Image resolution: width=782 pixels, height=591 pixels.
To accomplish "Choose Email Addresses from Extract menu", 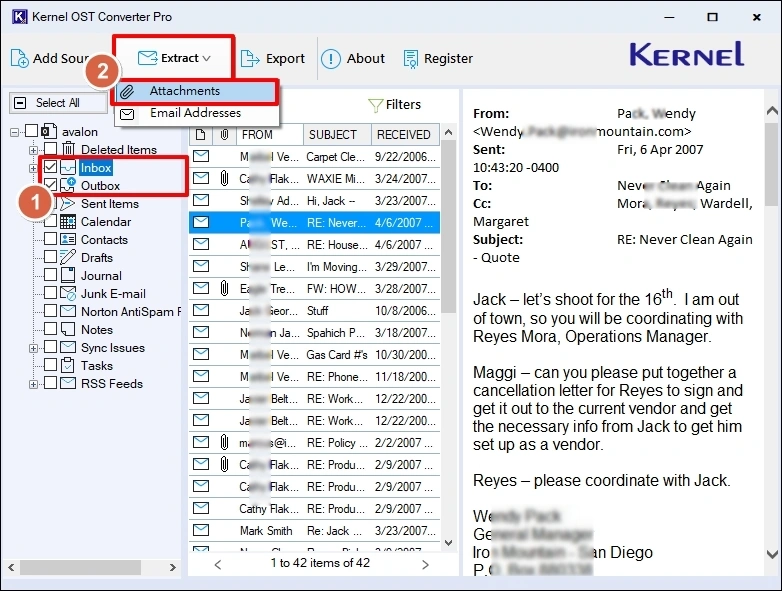I will tap(195, 113).
